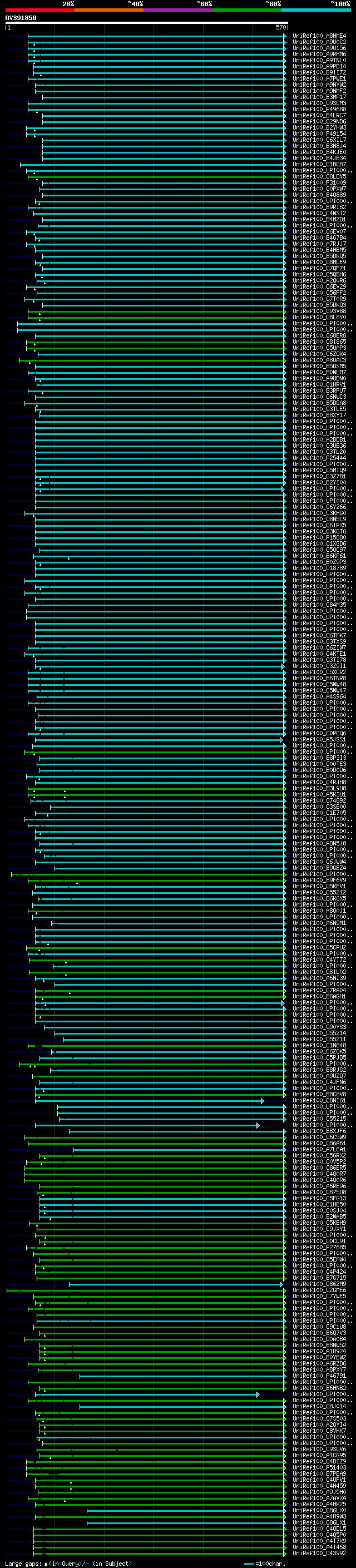The image size is (356, 1568).
Task: Open hit UniRef100_A8HME4
Action: point(319,36)
